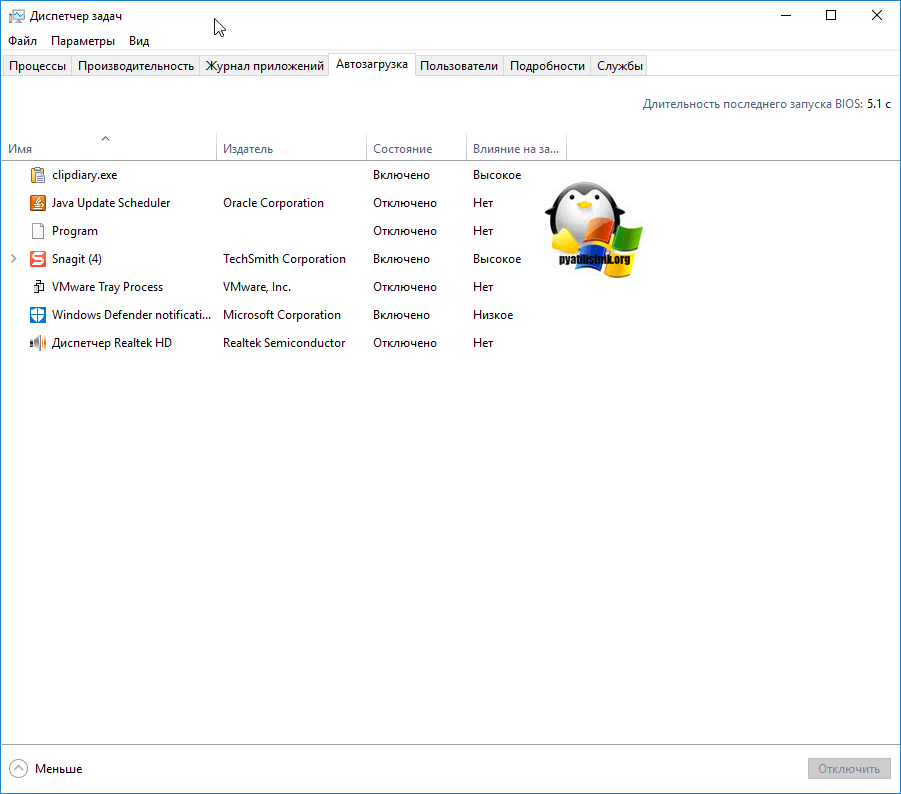Image resolution: width=901 pixels, height=794 pixels.
Task: Select the Java Update Scheduler icon
Action: [38, 203]
